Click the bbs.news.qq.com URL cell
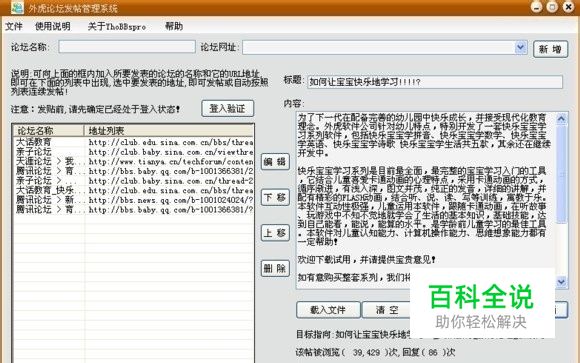Viewport: 580px width, 363px height. point(171,200)
